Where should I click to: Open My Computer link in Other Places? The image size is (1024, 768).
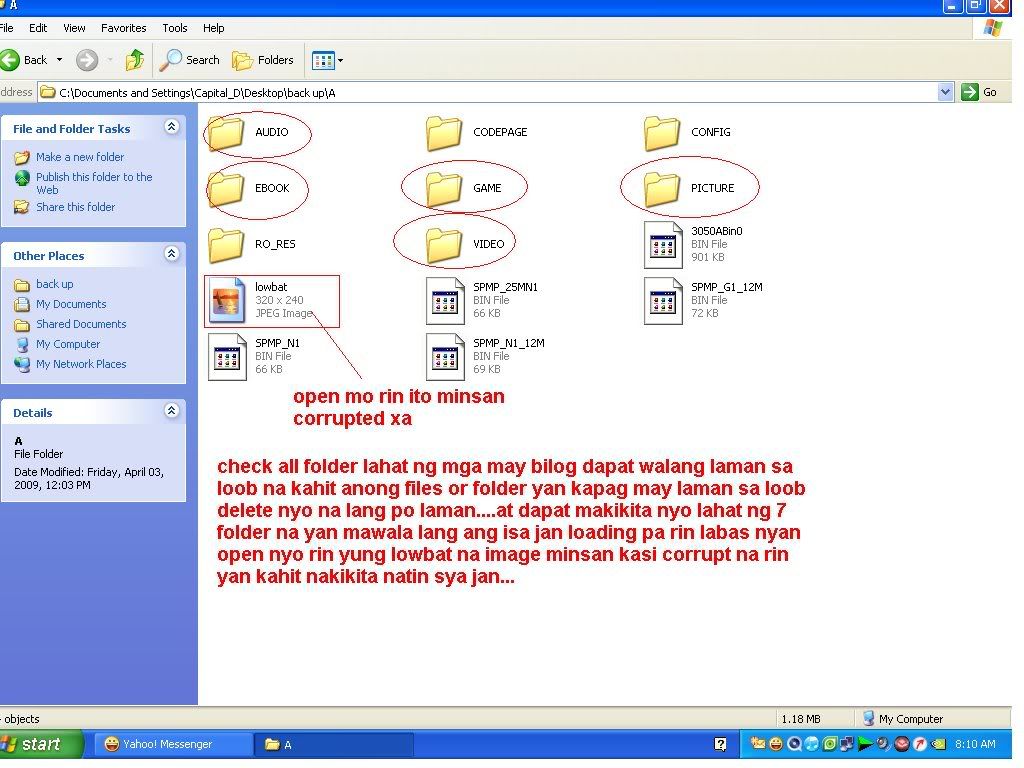coord(68,345)
